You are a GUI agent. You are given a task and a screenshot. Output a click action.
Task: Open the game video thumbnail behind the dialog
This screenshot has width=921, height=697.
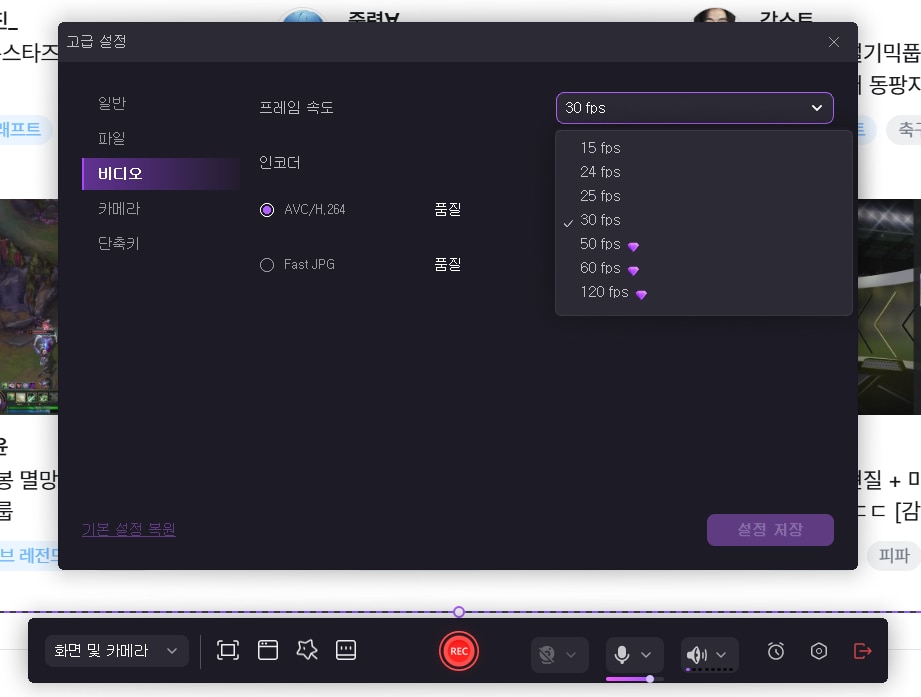(x=29, y=307)
